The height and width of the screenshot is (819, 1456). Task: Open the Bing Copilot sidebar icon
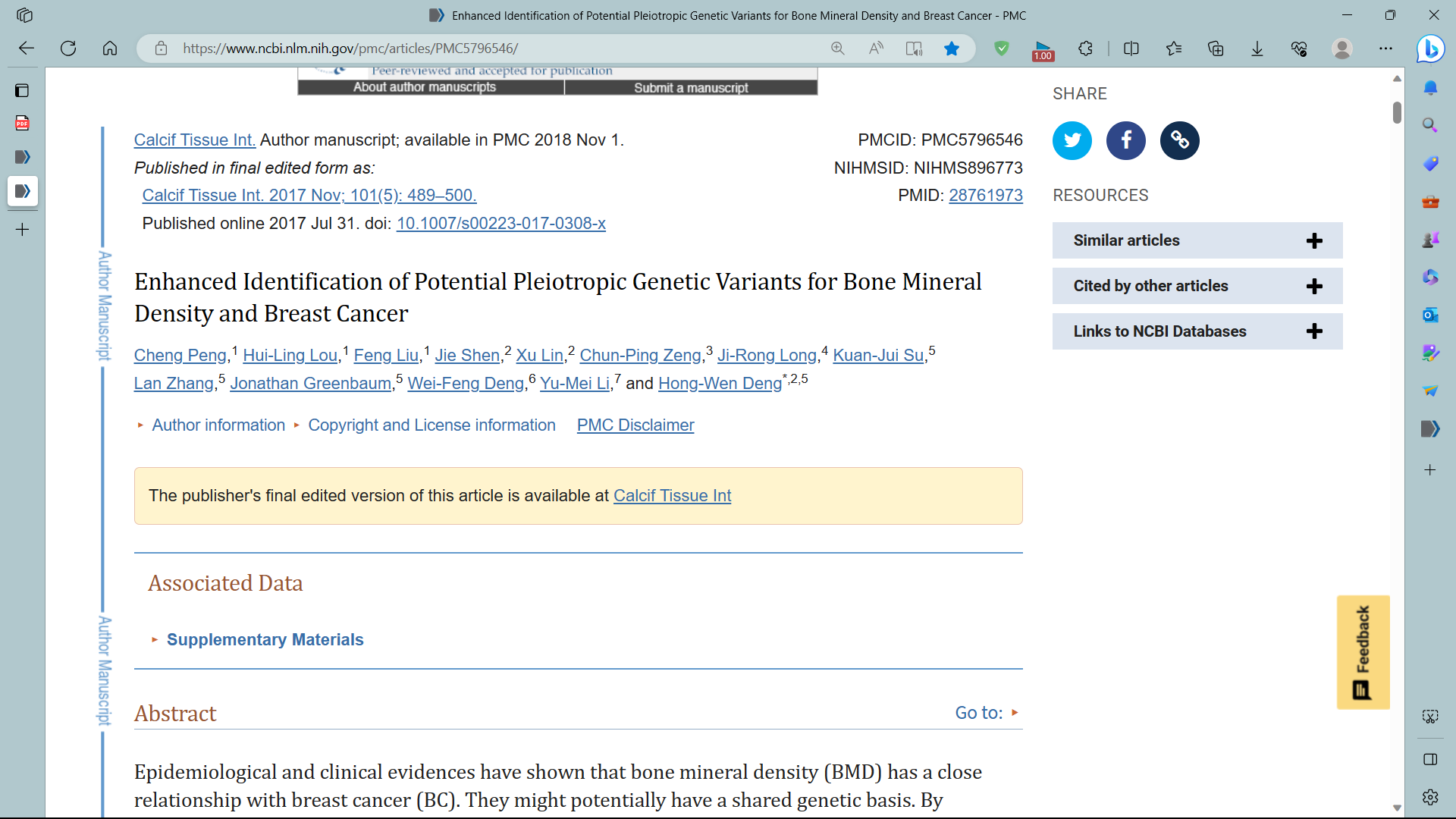pos(1430,49)
